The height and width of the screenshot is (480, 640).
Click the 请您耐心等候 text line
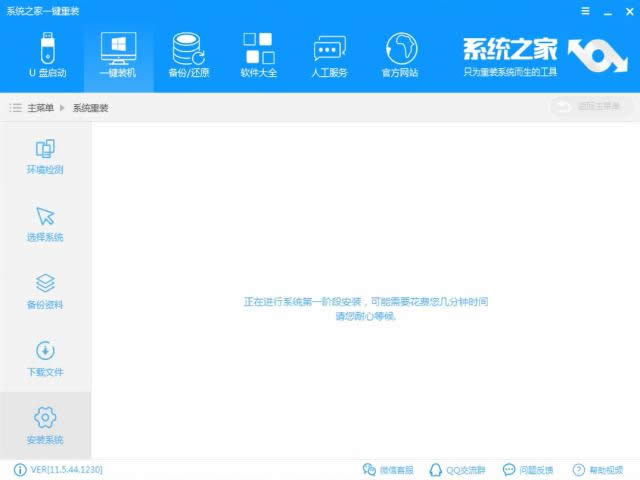pyautogui.click(x=366, y=316)
